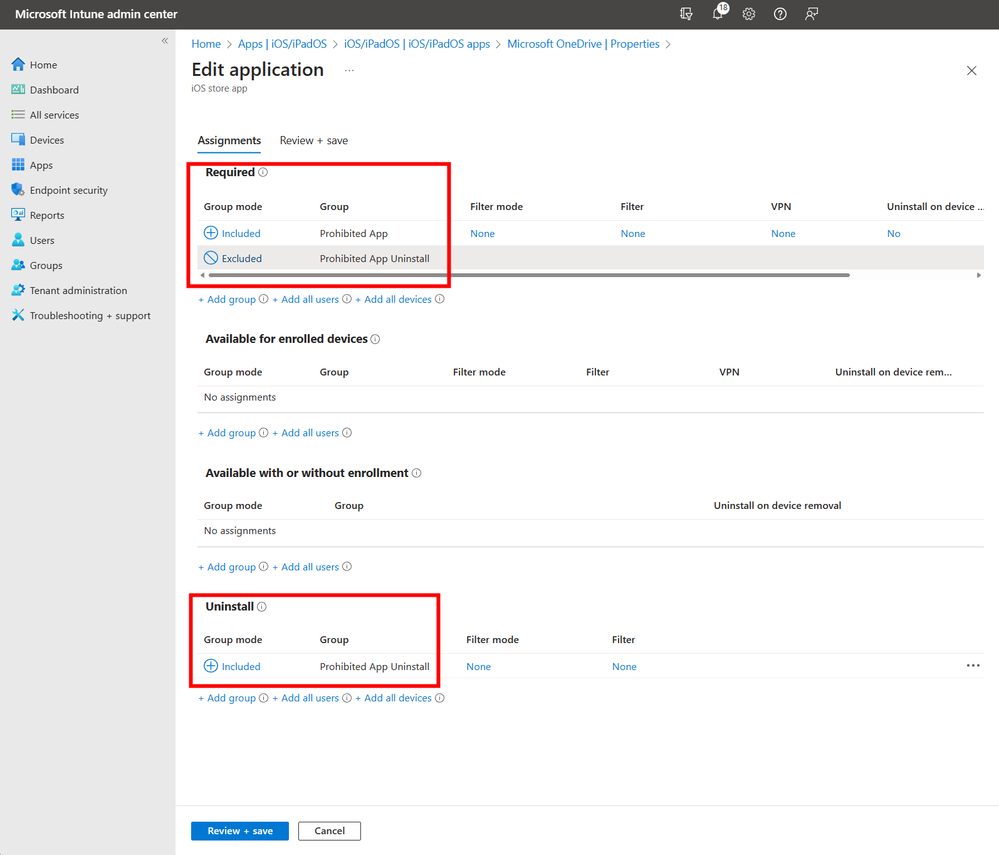999x855 pixels.
Task: Click info icon beside Uninstall Add all devices
Action: 440,698
